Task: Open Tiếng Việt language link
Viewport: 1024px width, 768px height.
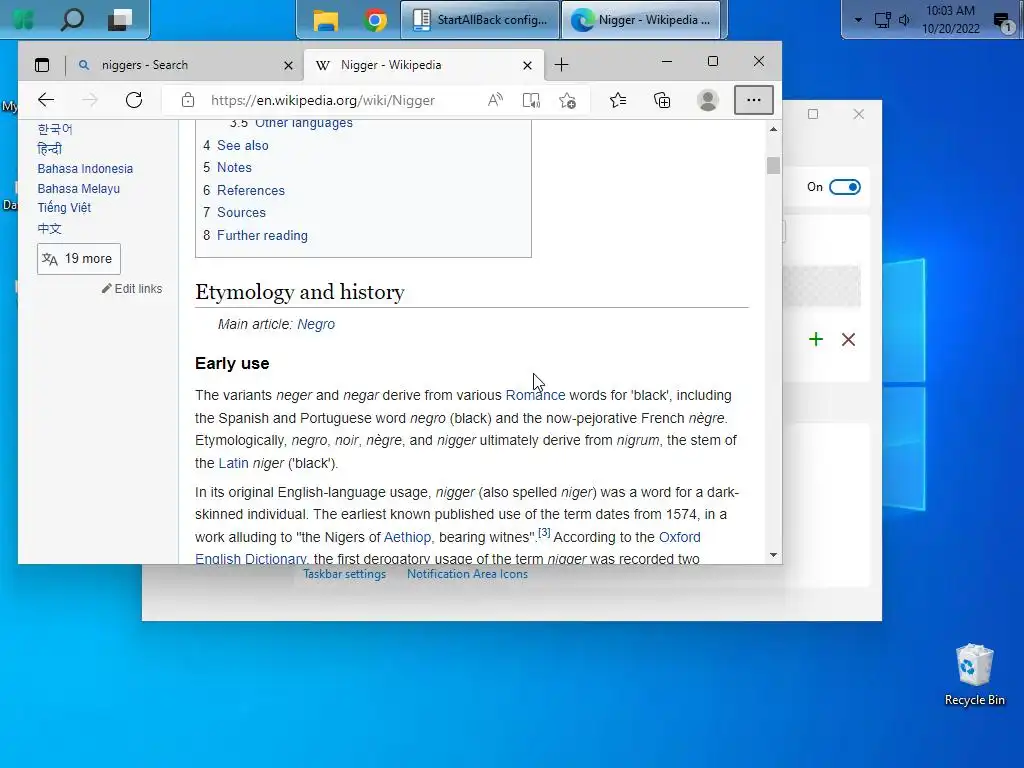Action: (x=64, y=208)
